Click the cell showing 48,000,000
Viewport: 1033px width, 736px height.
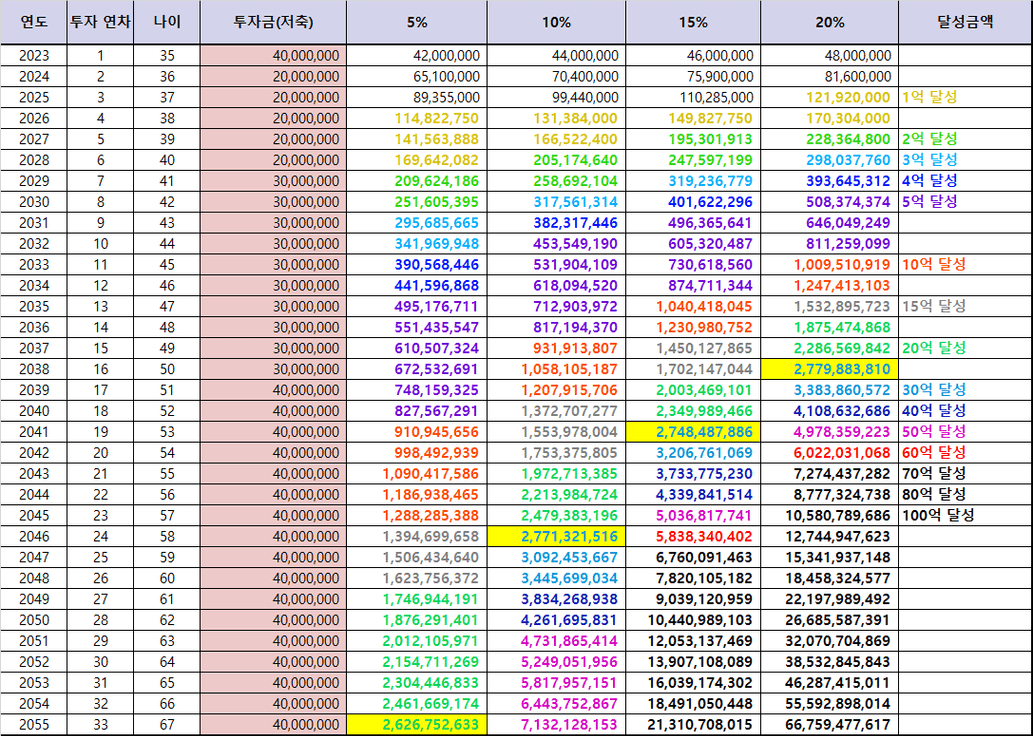tap(829, 55)
